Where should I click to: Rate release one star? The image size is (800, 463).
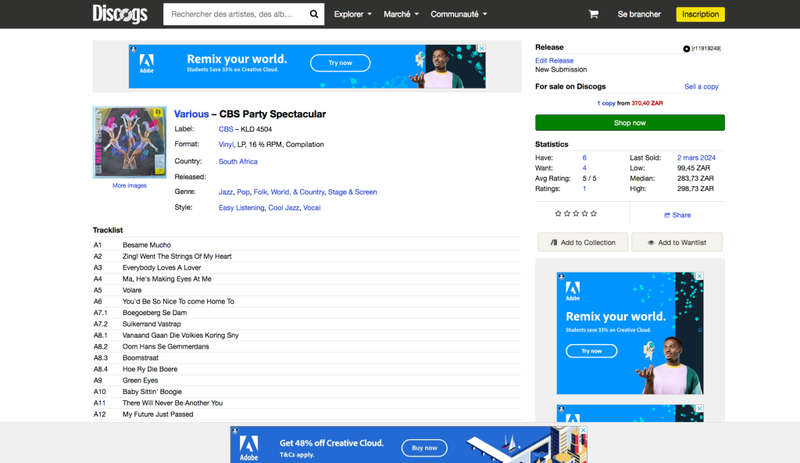(558, 213)
